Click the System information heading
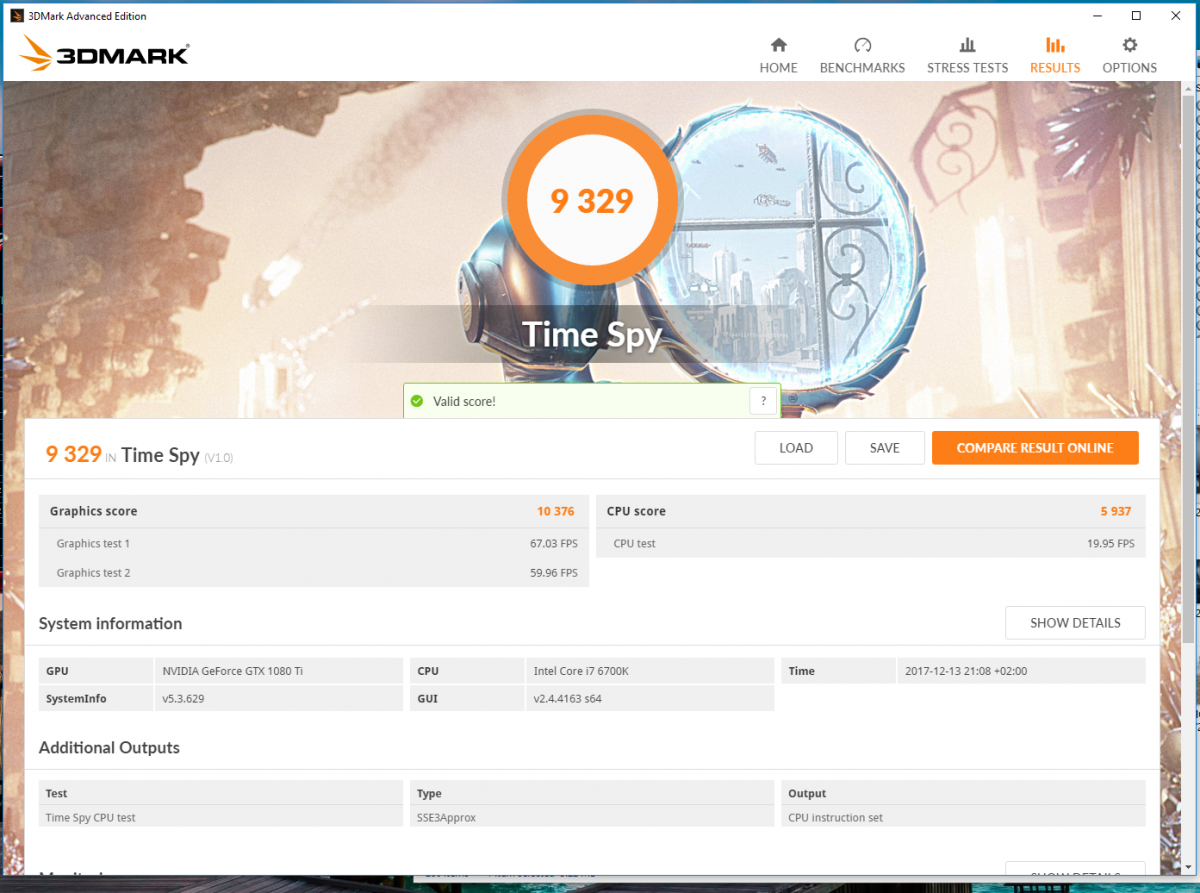This screenshot has height=893, width=1200. click(110, 623)
